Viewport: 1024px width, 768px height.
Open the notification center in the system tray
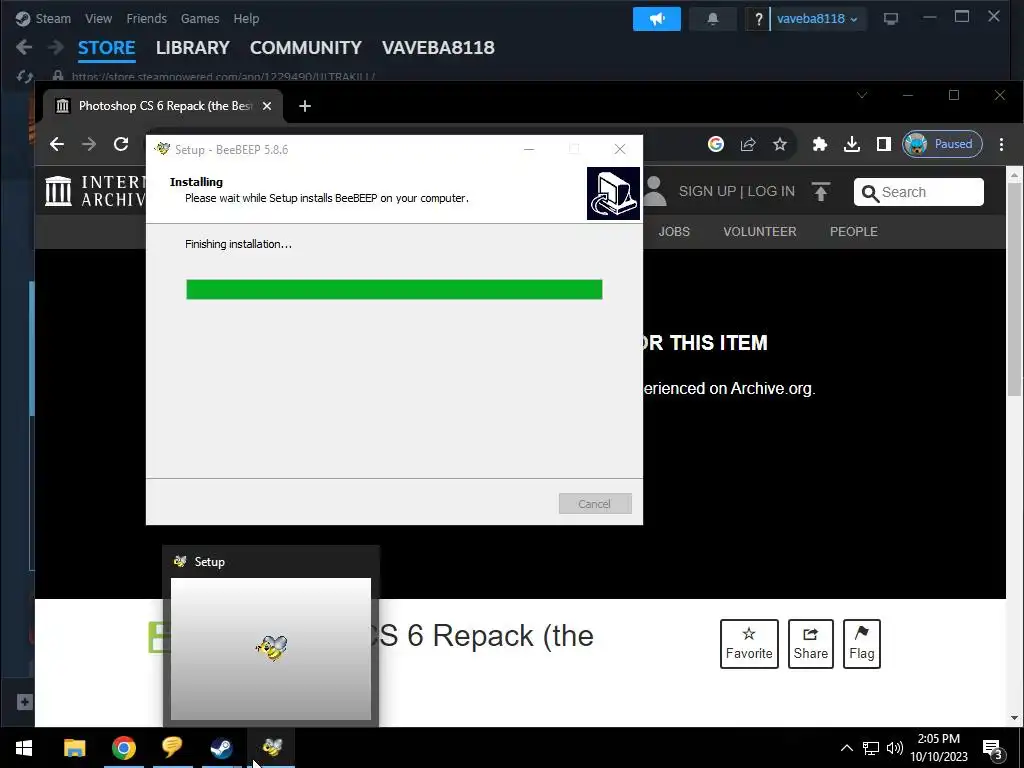992,748
